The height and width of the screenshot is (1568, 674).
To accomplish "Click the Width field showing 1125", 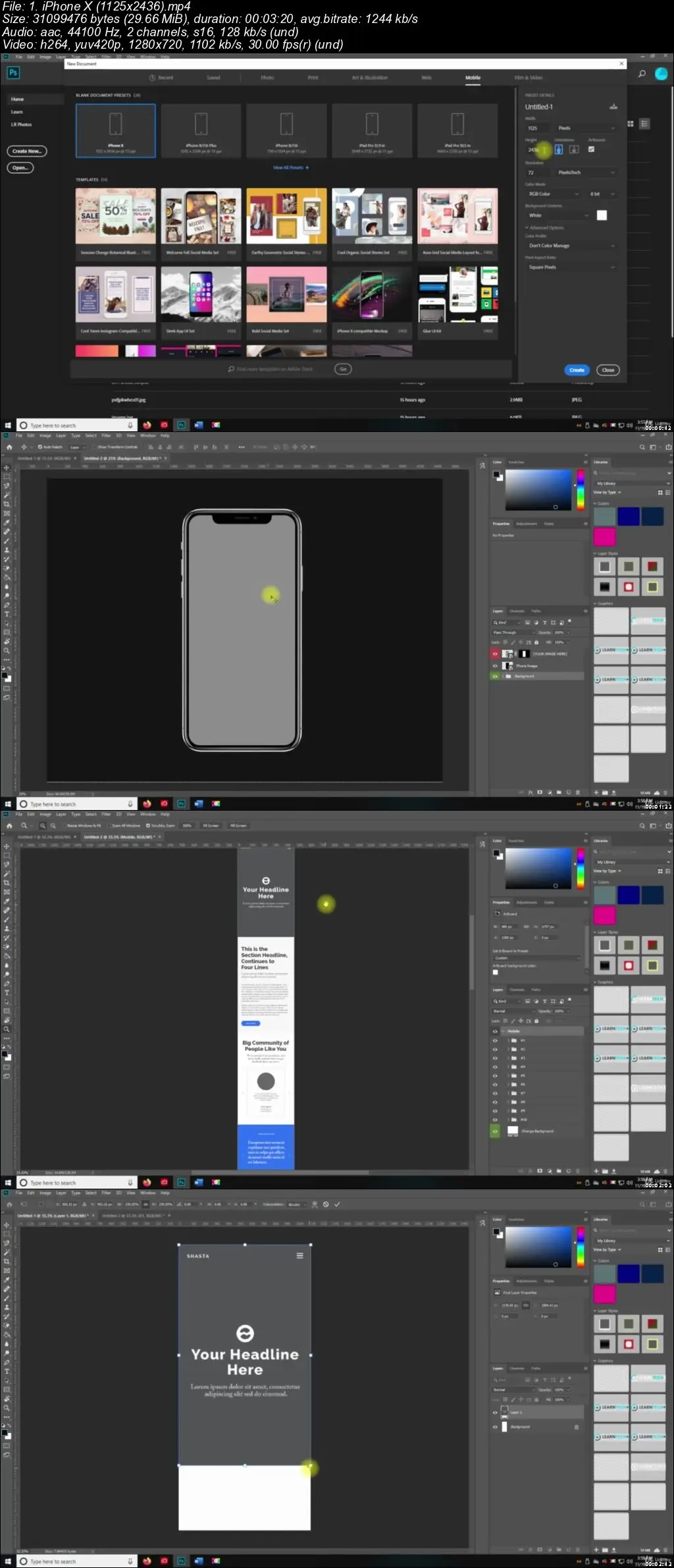I will 538,128.
